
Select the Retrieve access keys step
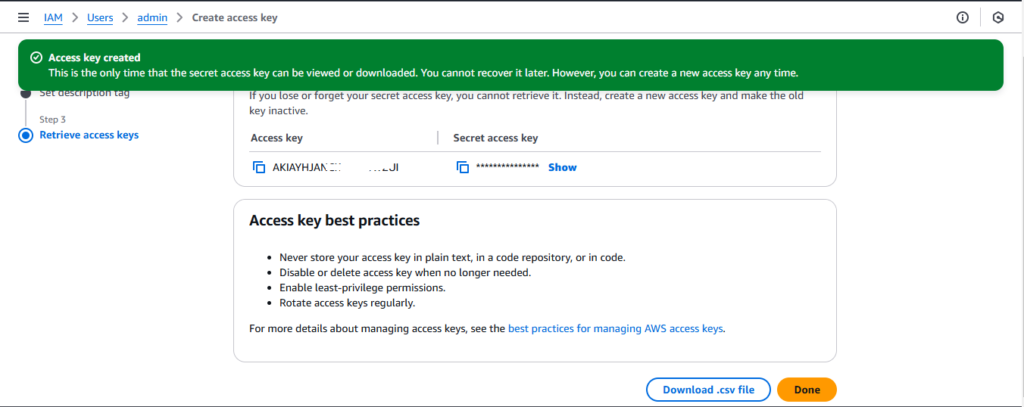25,135
